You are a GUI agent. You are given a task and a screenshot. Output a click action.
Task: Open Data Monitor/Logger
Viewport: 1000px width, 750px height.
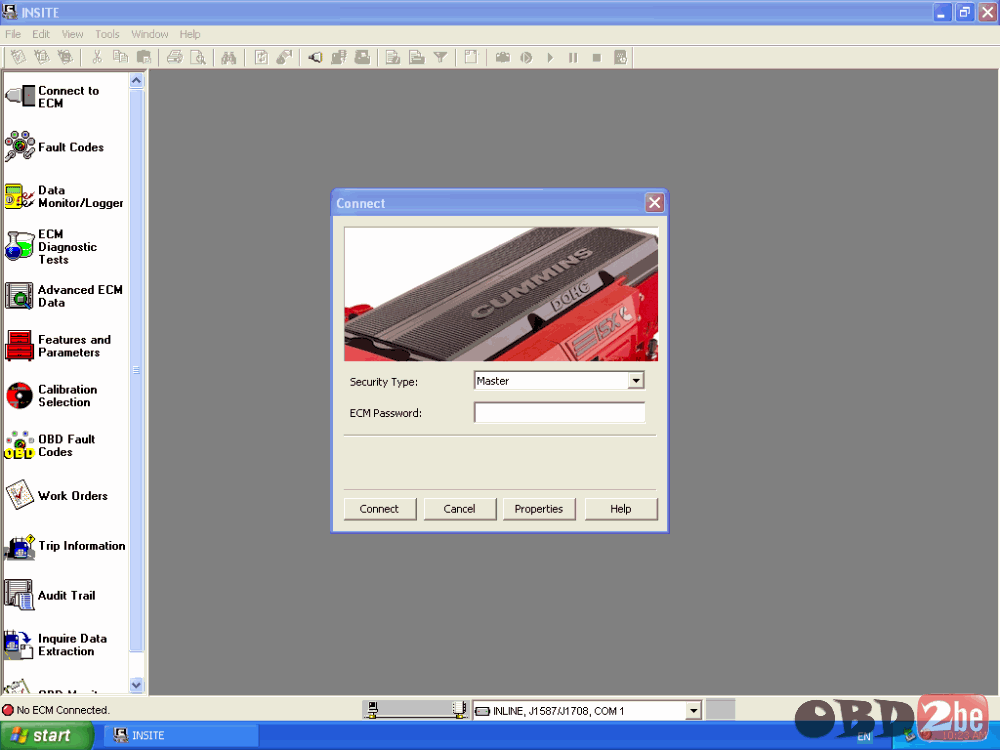[64, 196]
